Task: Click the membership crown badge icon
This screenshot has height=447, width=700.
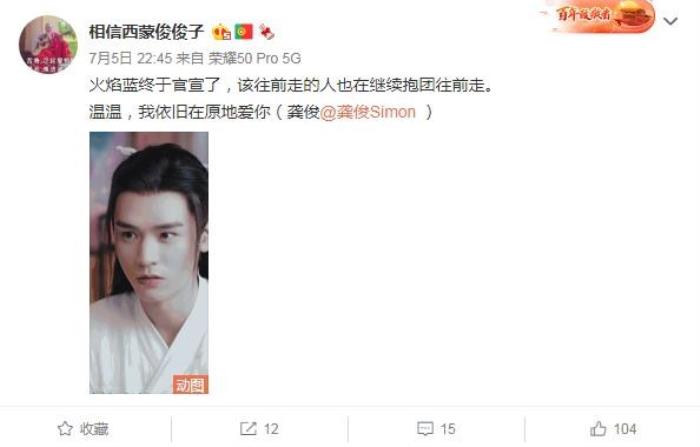Action: [x=221, y=32]
